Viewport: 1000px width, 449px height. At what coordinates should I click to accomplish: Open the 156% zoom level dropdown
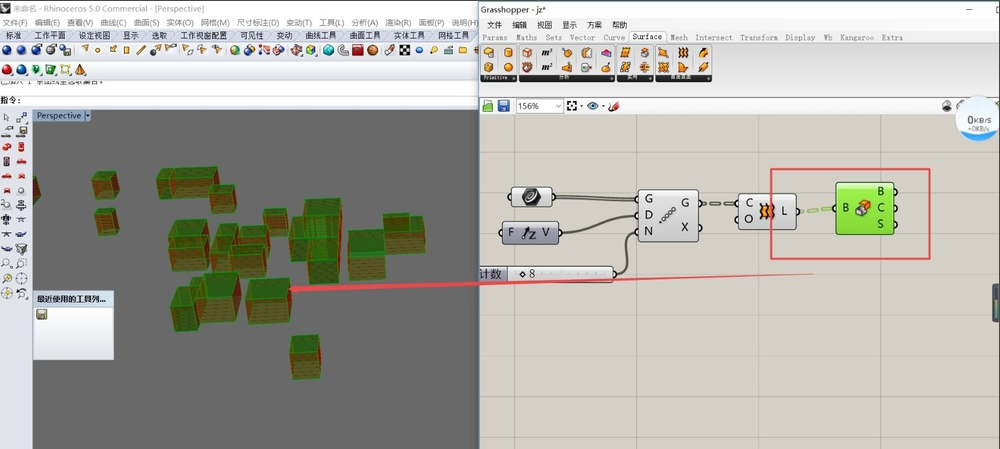coord(557,106)
